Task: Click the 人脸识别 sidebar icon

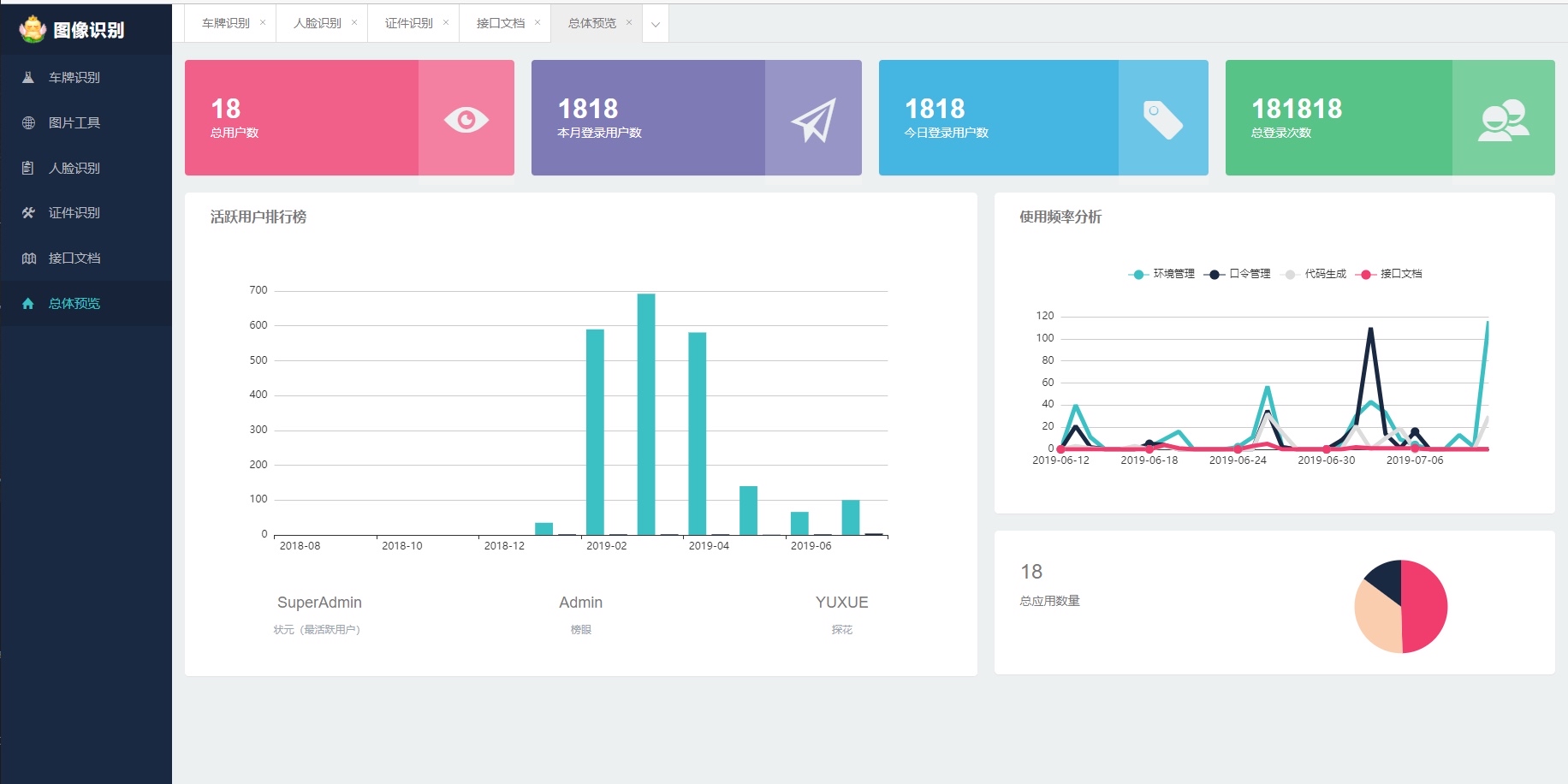Action: pyautogui.click(x=28, y=168)
